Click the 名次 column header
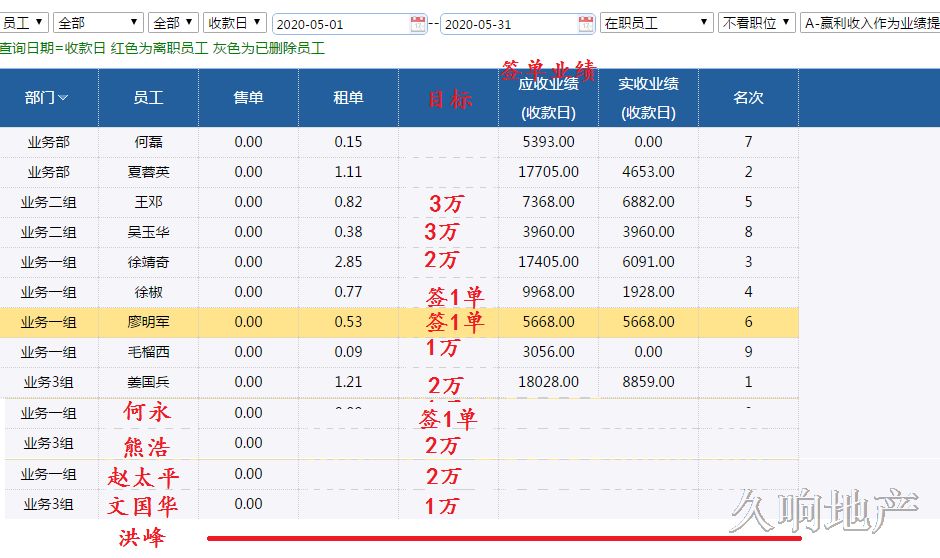The image size is (940, 558). (x=748, y=97)
